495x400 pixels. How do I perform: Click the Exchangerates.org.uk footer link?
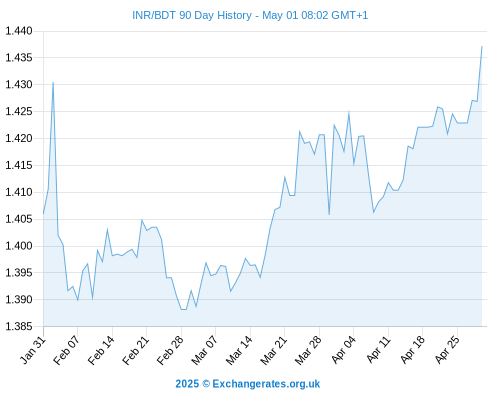pos(247,384)
